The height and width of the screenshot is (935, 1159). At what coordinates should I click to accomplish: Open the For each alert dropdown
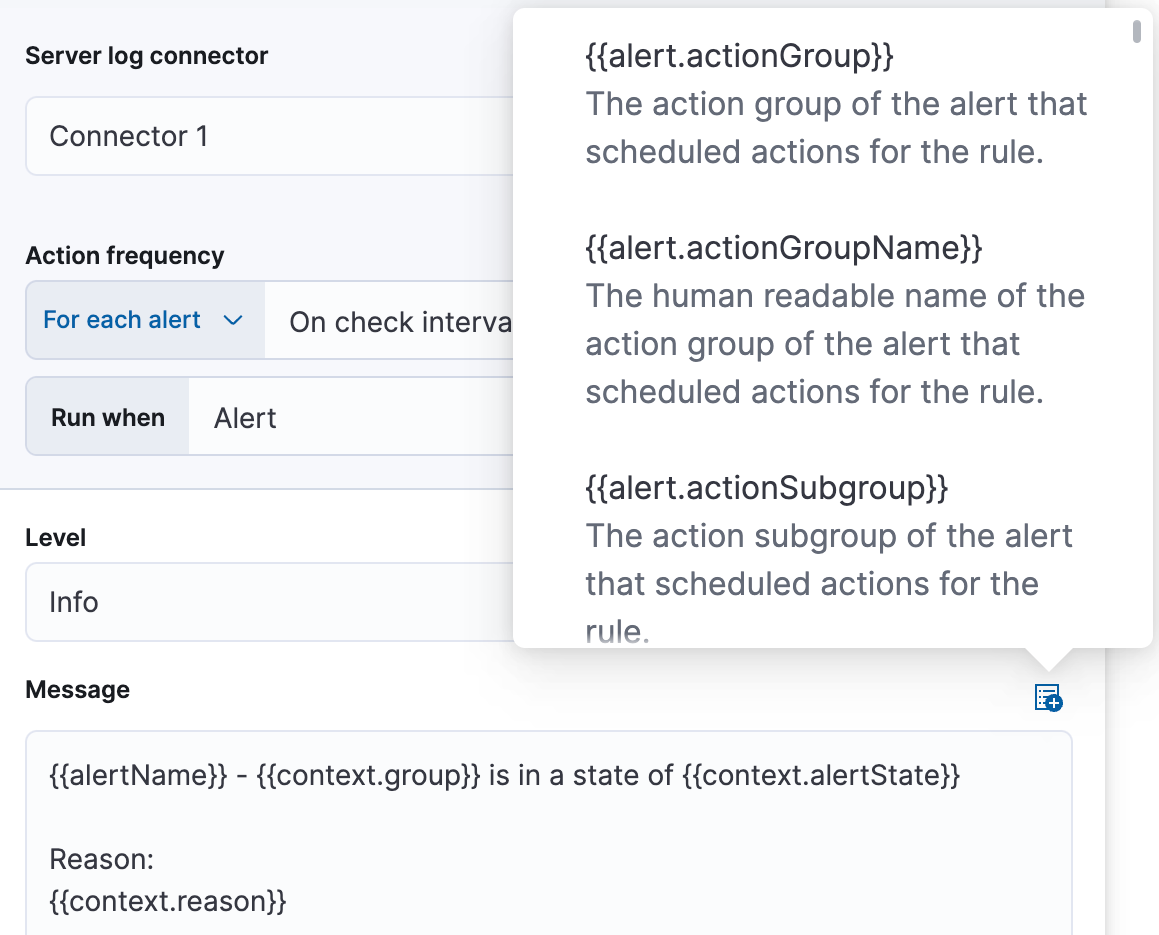(144, 320)
